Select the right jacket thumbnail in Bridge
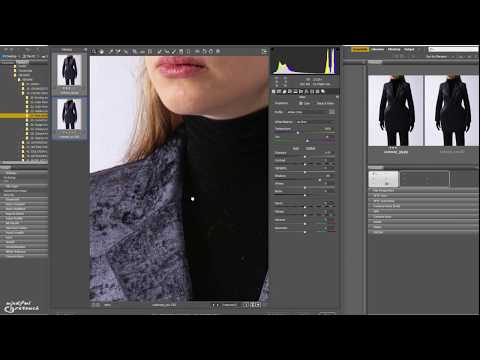 coord(452,111)
